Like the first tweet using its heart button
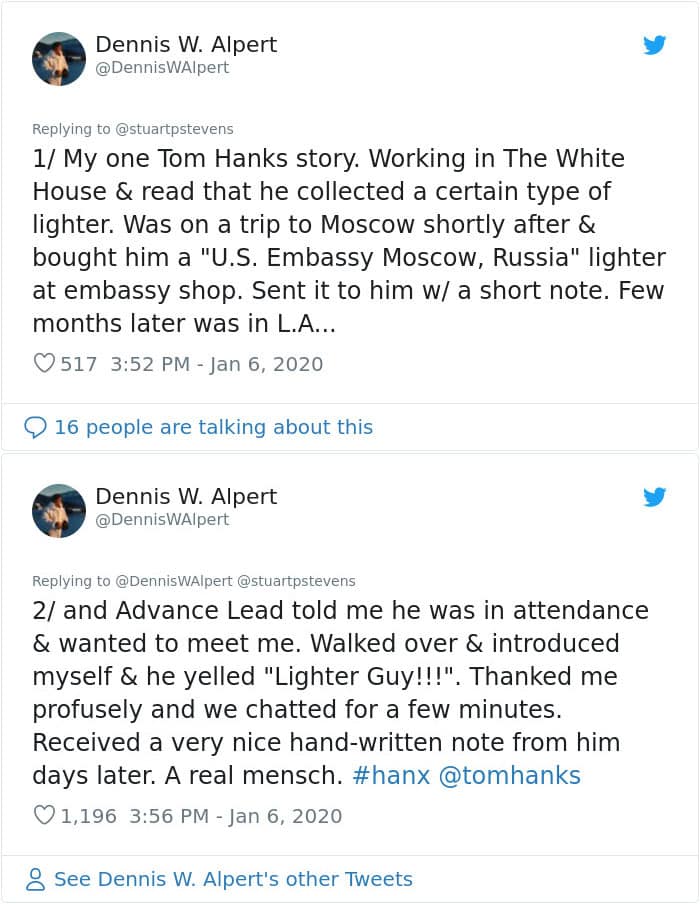Viewport: 700px width, 904px height. point(44,363)
